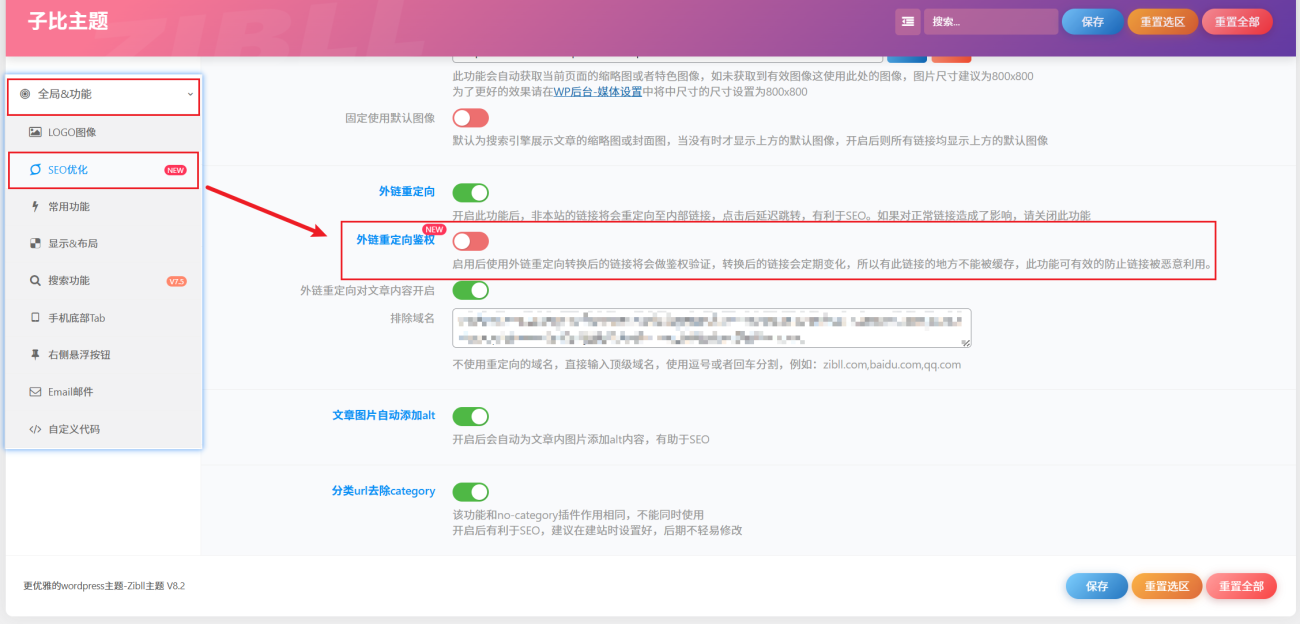Click the phone icon beside 手机底部Tab
Image resolution: width=1300 pixels, height=624 pixels.
coord(35,318)
